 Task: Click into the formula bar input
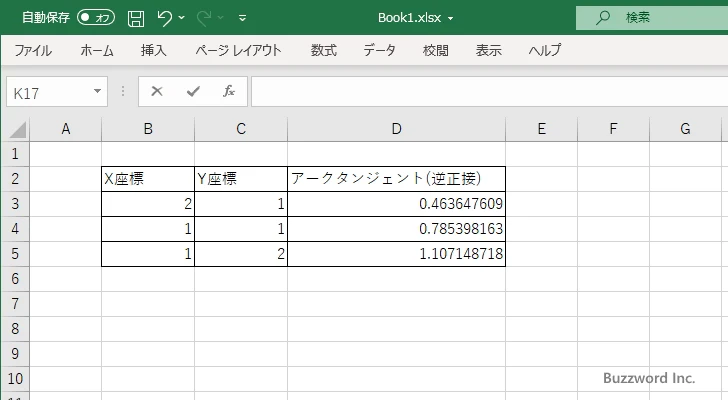coord(489,92)
